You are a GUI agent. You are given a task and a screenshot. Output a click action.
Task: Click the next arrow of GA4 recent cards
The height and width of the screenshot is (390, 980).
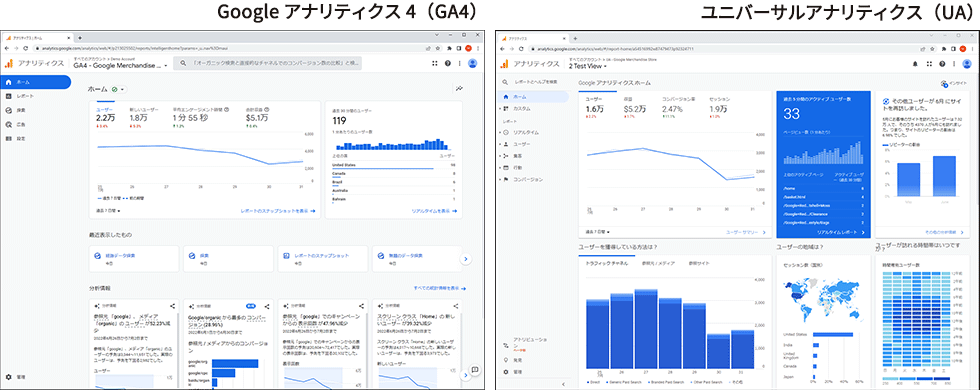[x=466, y=259]
